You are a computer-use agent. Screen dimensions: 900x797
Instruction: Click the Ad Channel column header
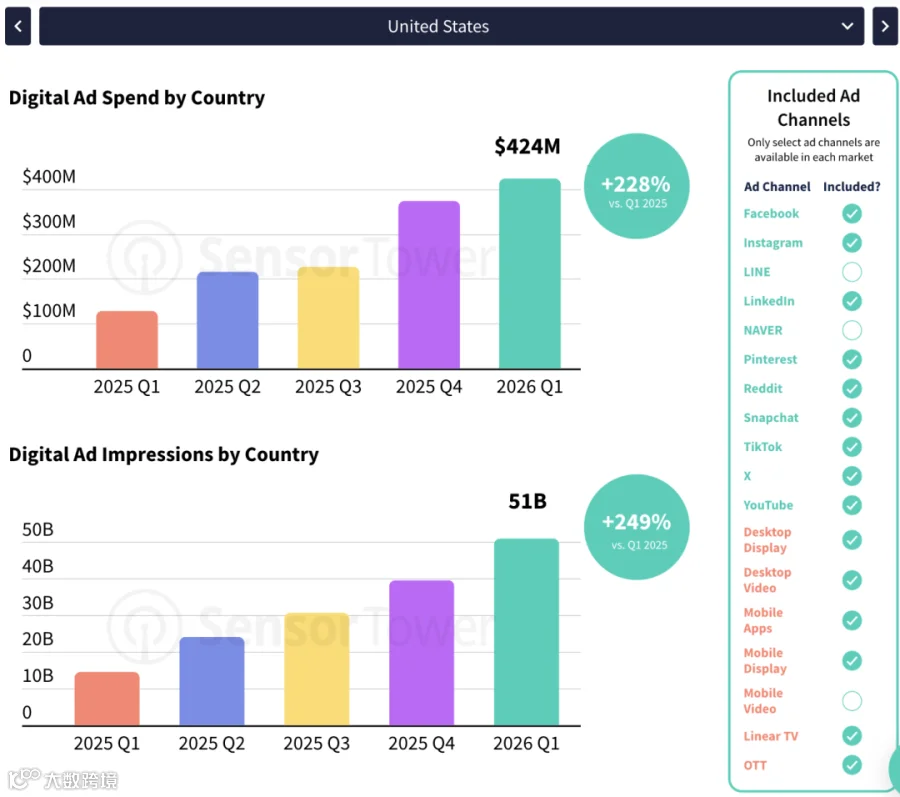click(777, 187)
